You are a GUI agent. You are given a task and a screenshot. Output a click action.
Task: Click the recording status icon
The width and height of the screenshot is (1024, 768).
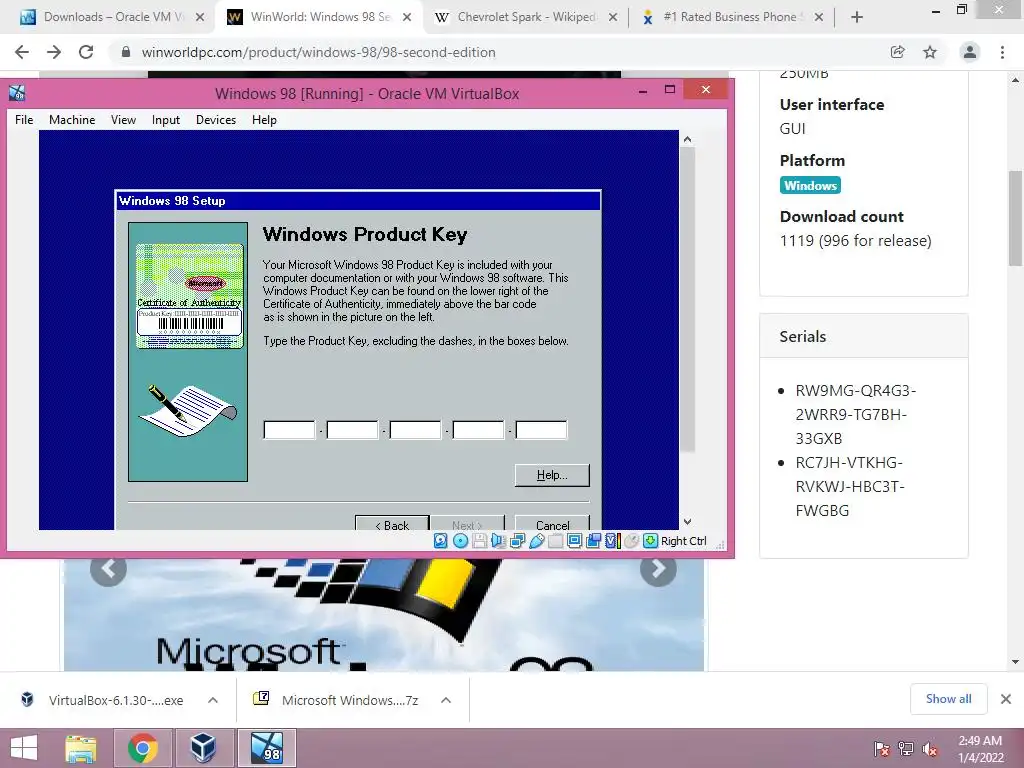pyautogui.click(x=594, y=541)
